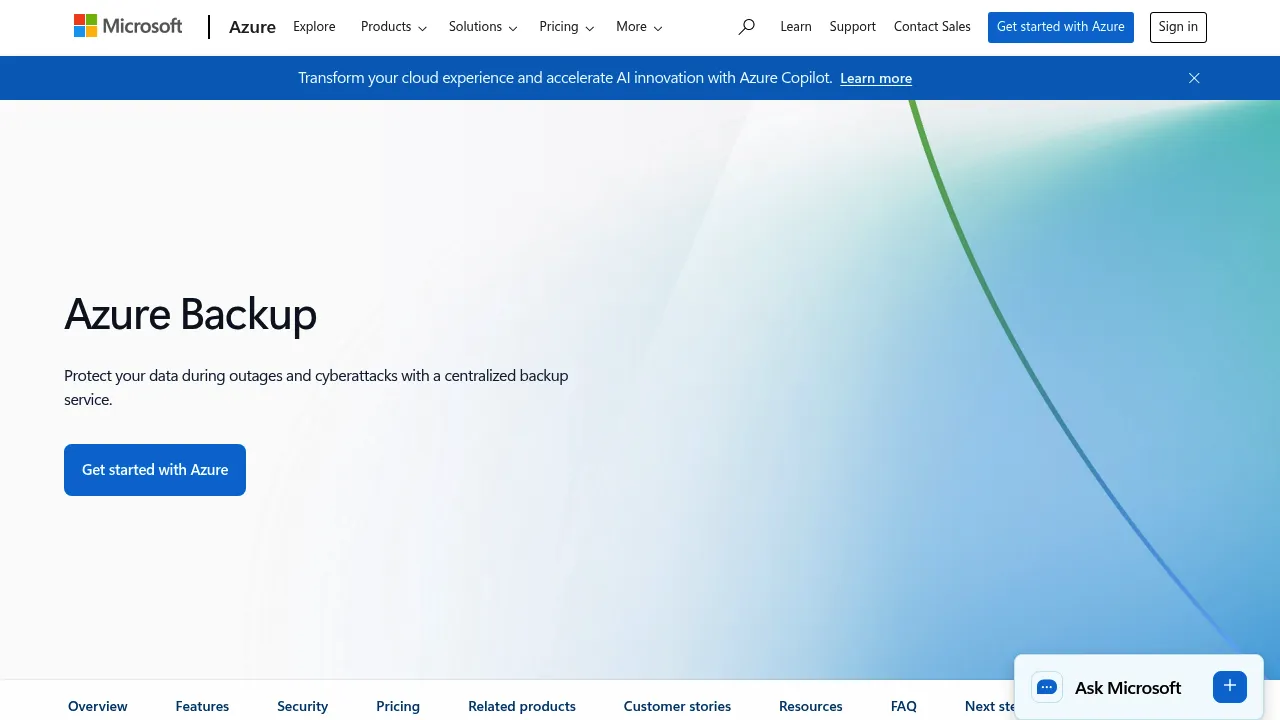Click the Microsoft logo
Viewport: 1280px width, 720px height.
(128, 26)
